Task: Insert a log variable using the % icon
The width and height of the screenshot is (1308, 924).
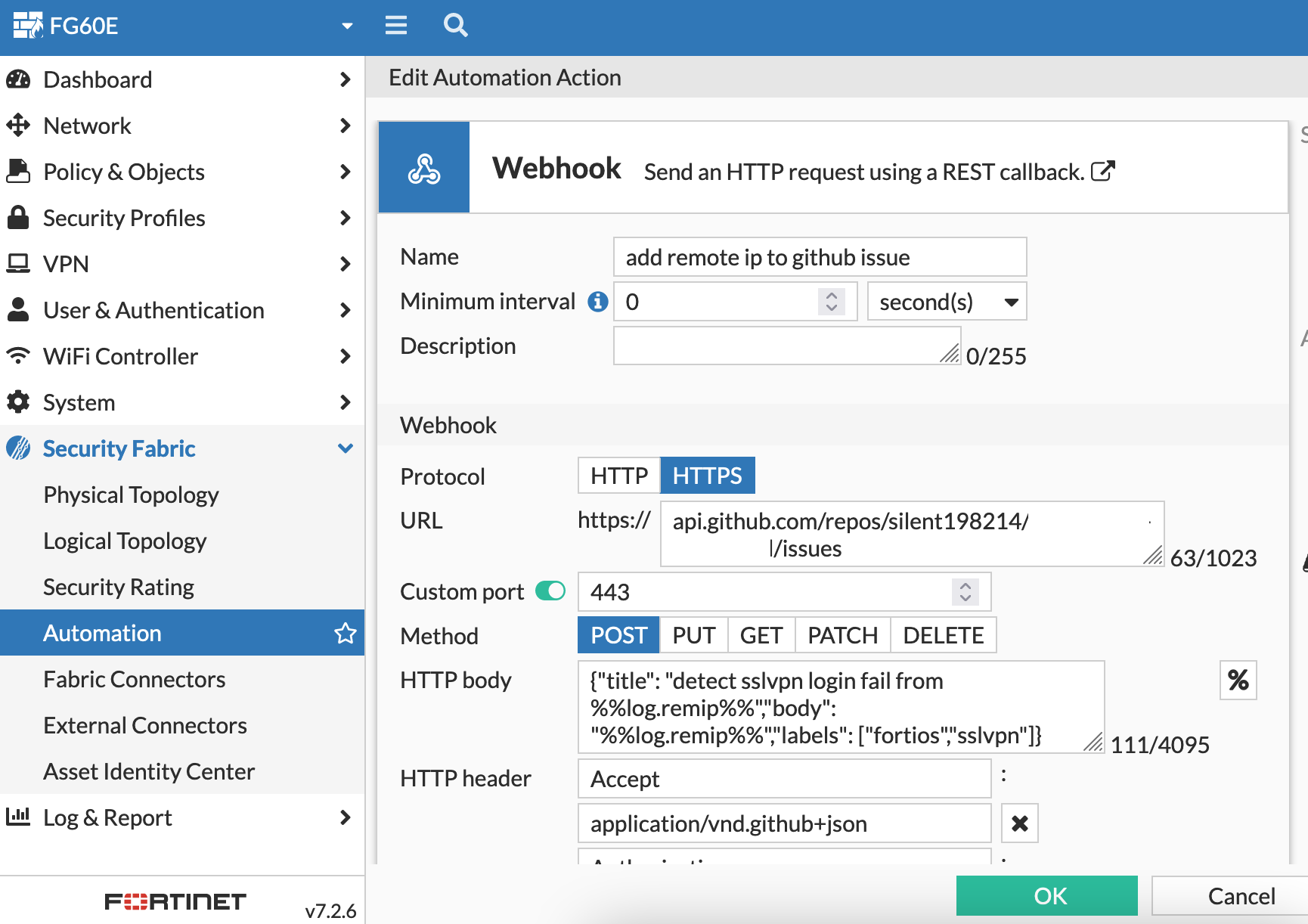Action: point(1237,680)
